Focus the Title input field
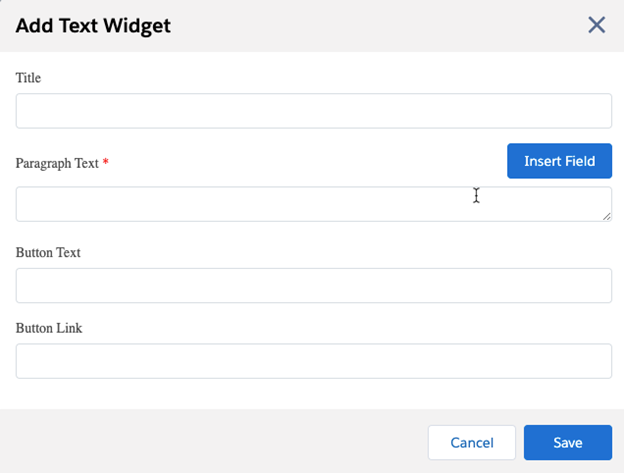 313,111
